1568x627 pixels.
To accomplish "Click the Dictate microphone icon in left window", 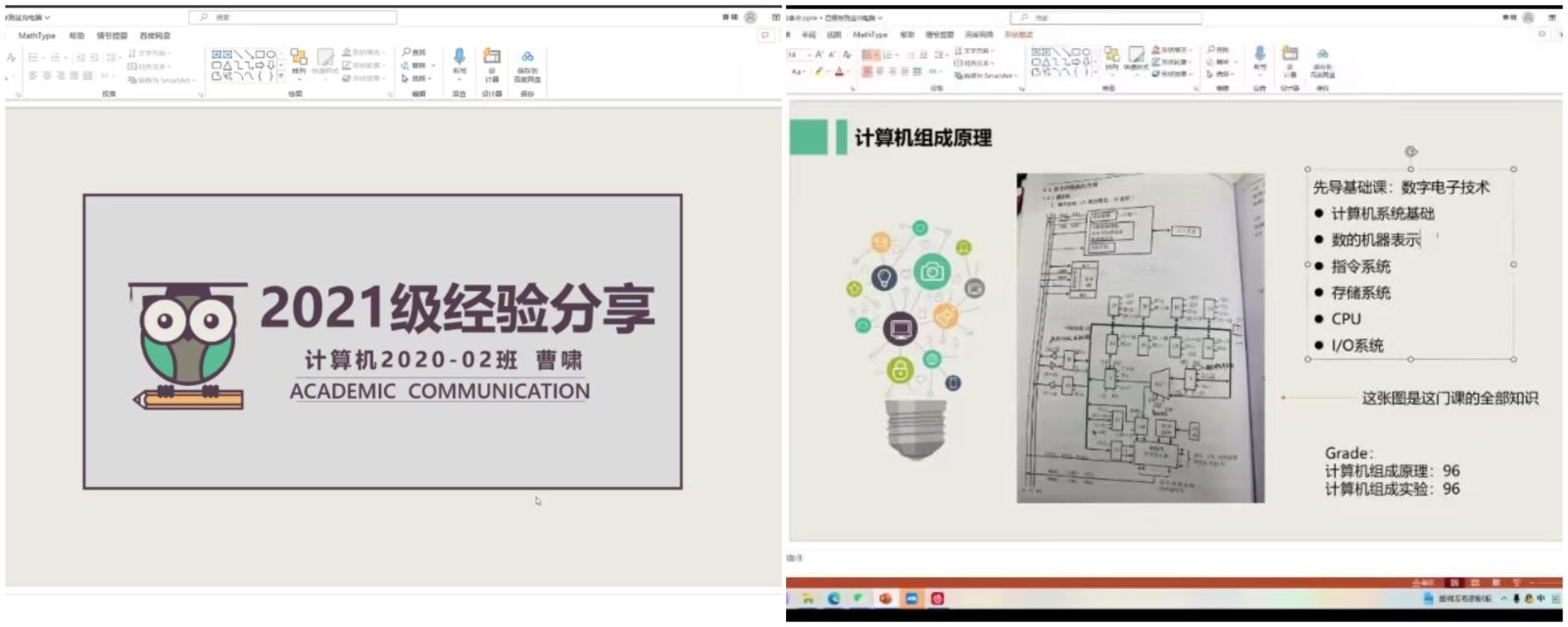I will click(459, 58).
